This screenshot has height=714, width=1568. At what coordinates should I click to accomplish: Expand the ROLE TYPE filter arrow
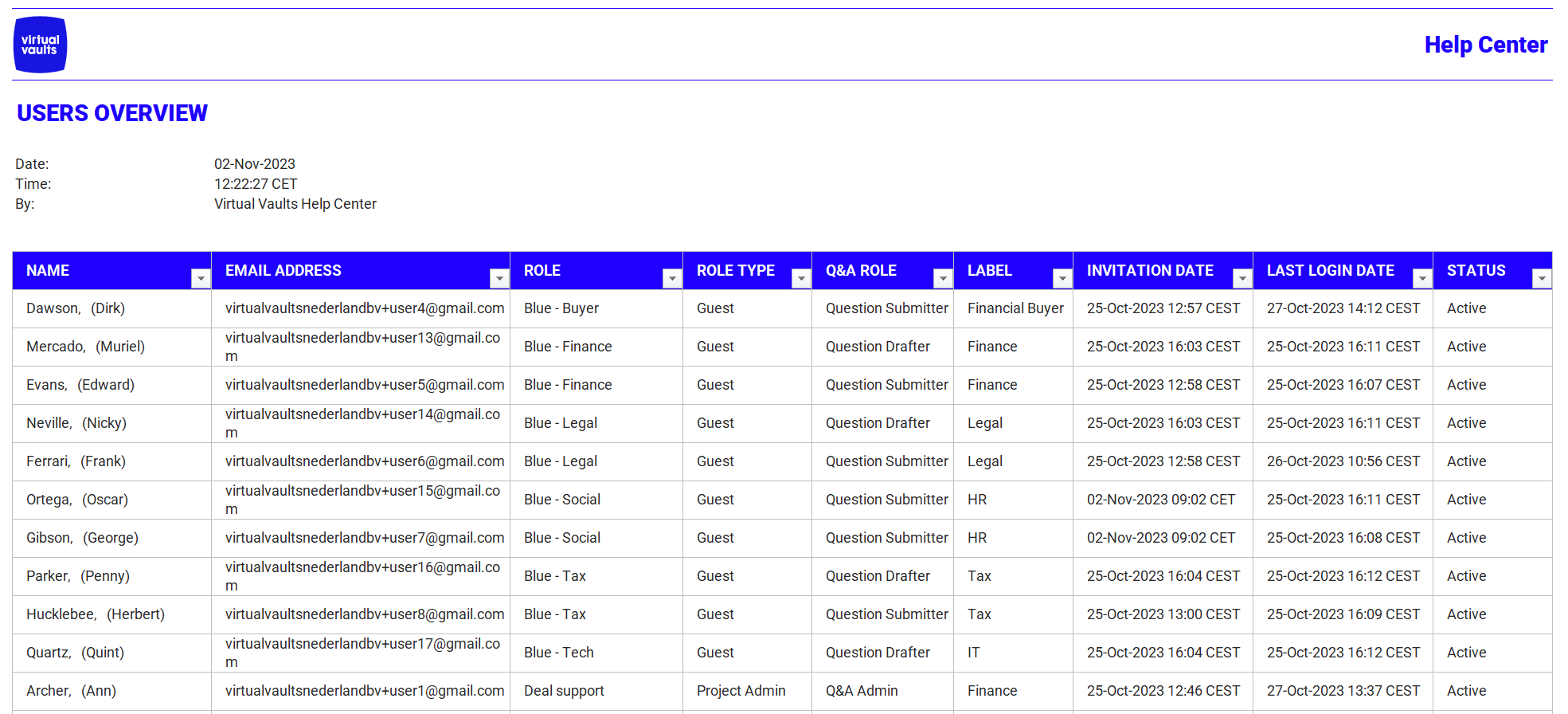(801, 278)
